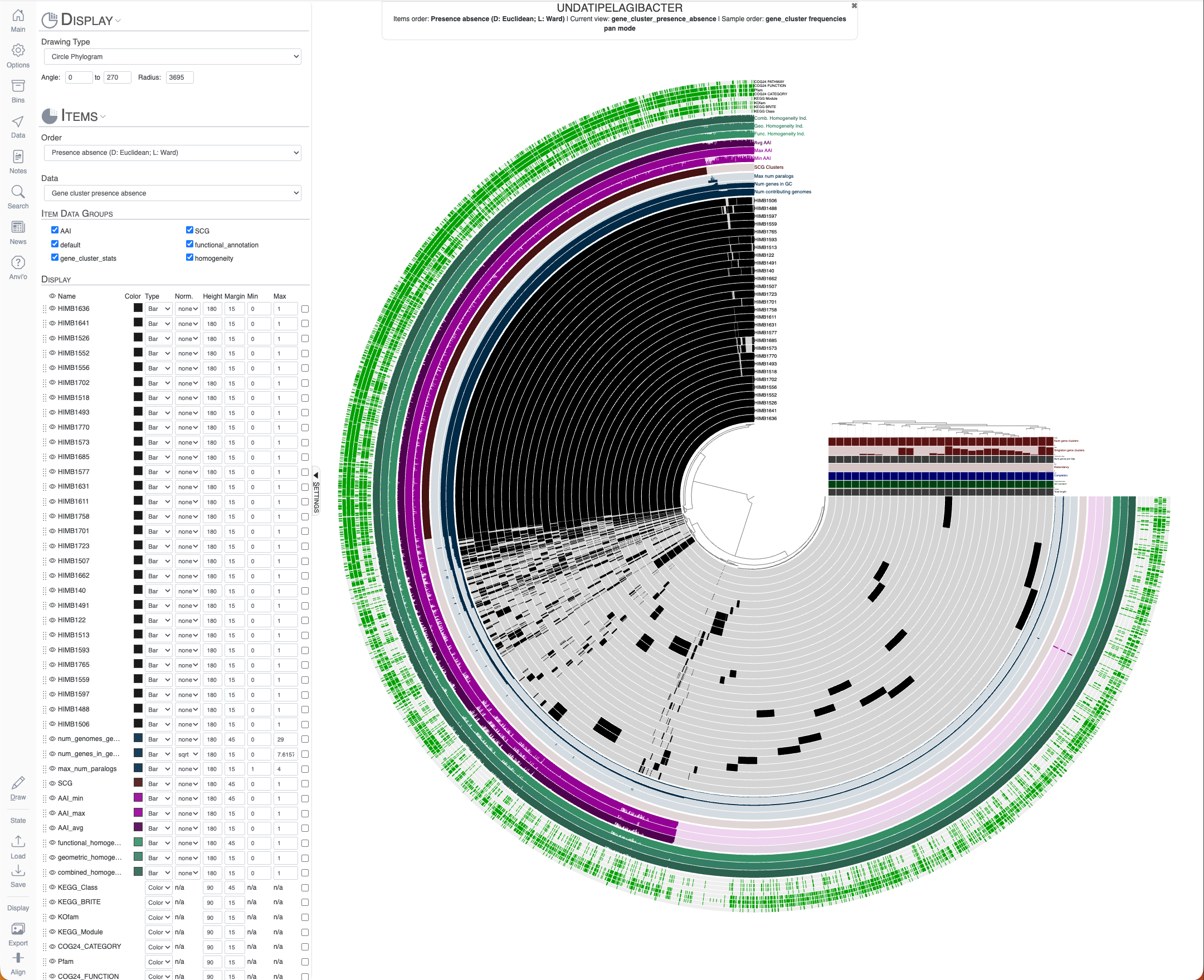Open the Data panel icon
This screenshot has width=1204, height=980.
point(18,121)
